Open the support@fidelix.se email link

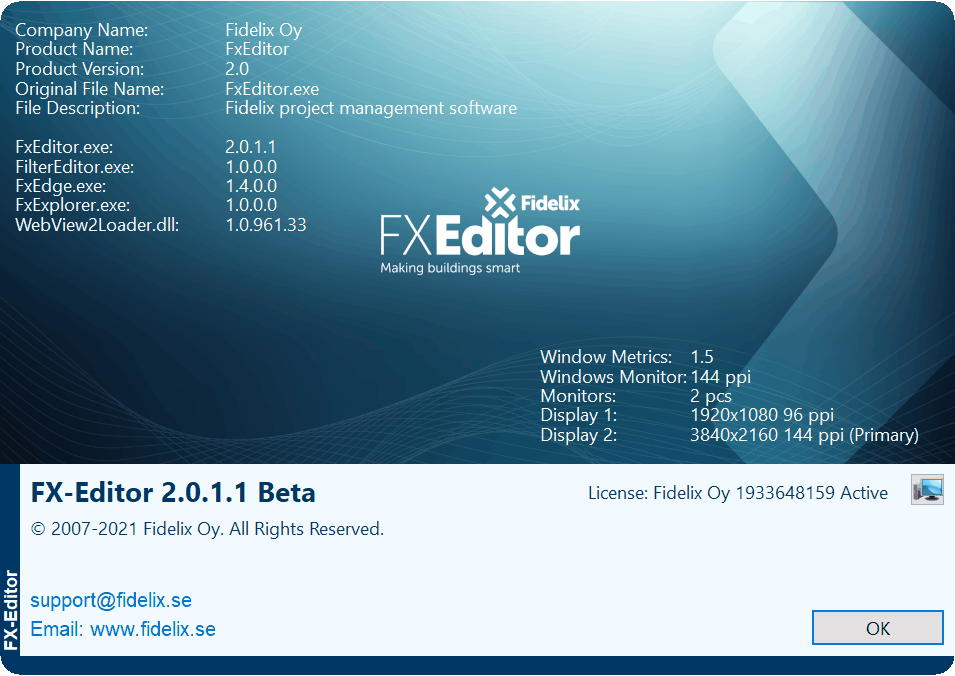pyautogui.click(x=111, y=600)
